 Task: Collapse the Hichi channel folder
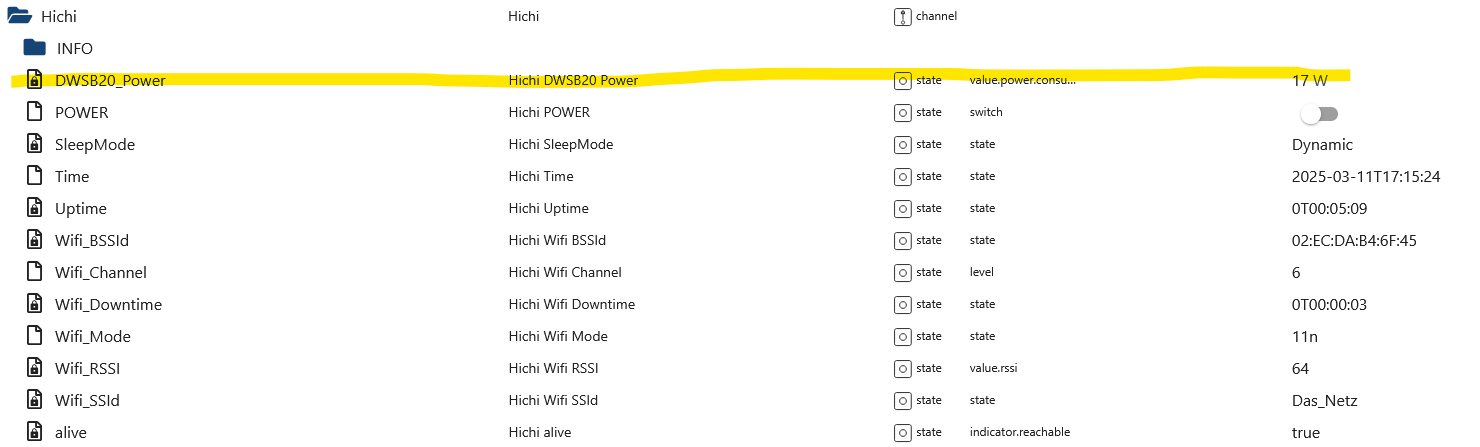20,16
